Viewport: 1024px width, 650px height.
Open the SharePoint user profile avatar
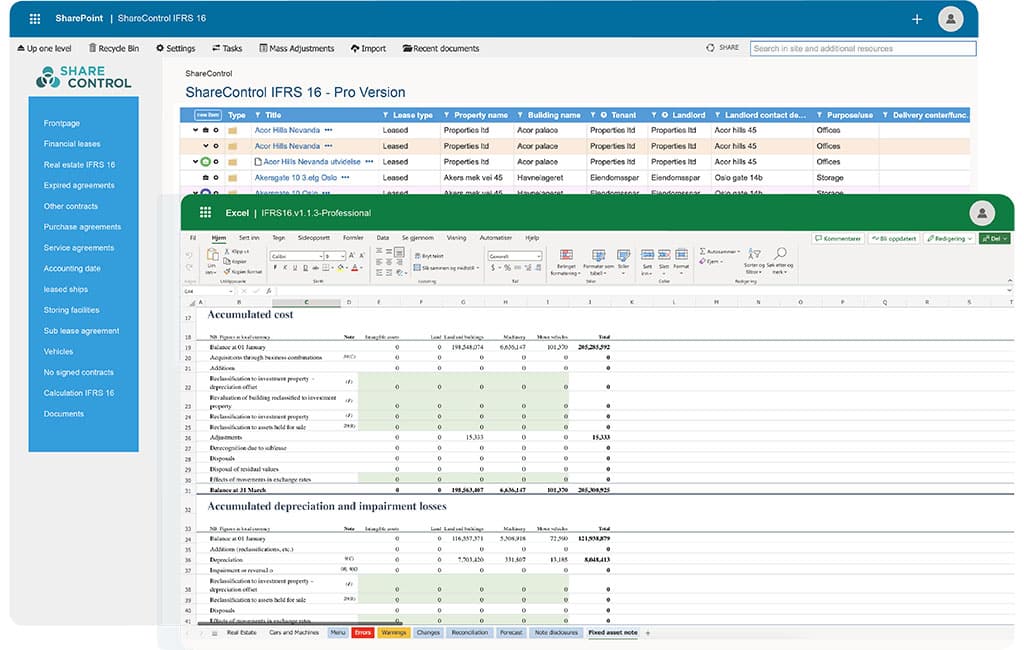951,19
